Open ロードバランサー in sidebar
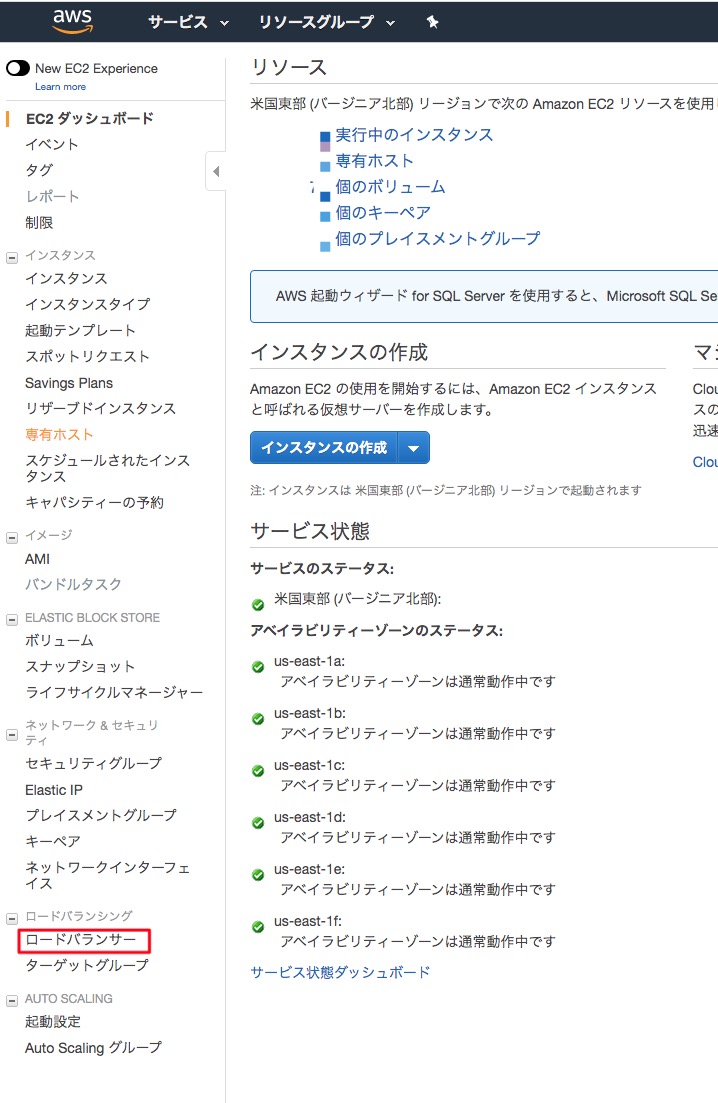This screenshot has width=718, height=1103. [81, 940]
